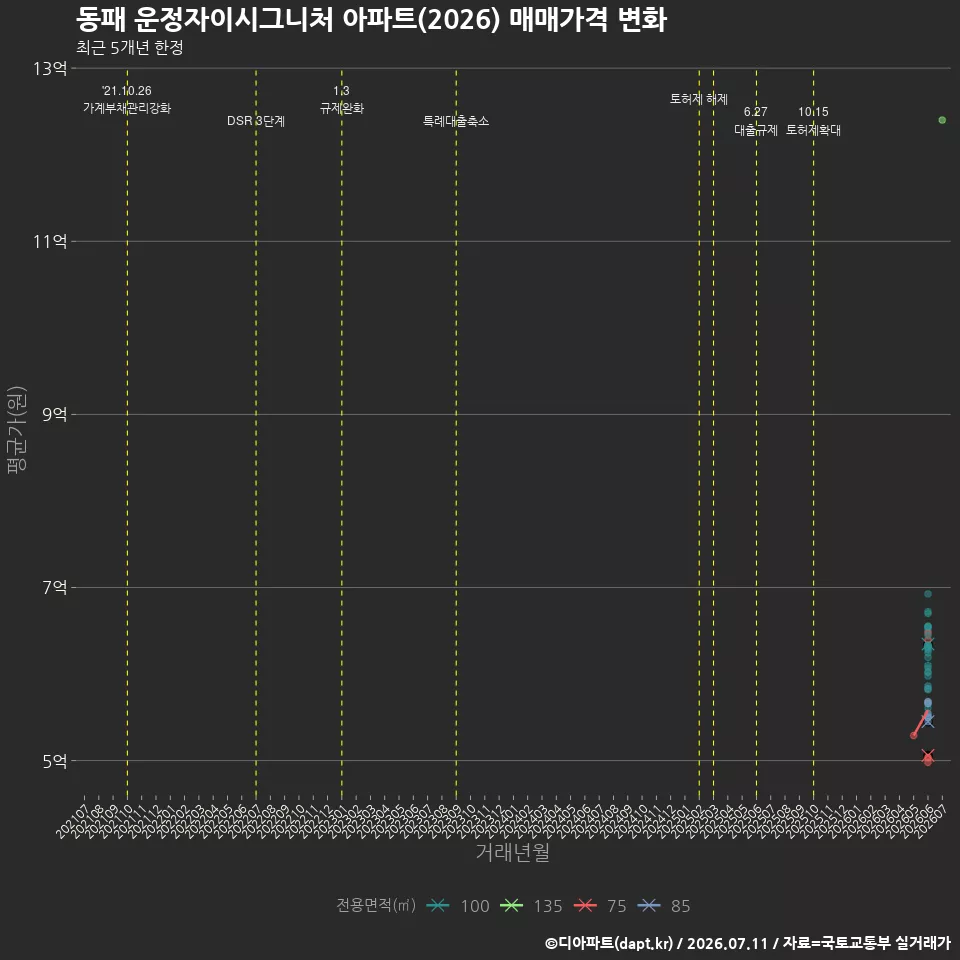Select the x-axis title 거래년월
Viewport: 960px width, 960px height.
[512, 852]
